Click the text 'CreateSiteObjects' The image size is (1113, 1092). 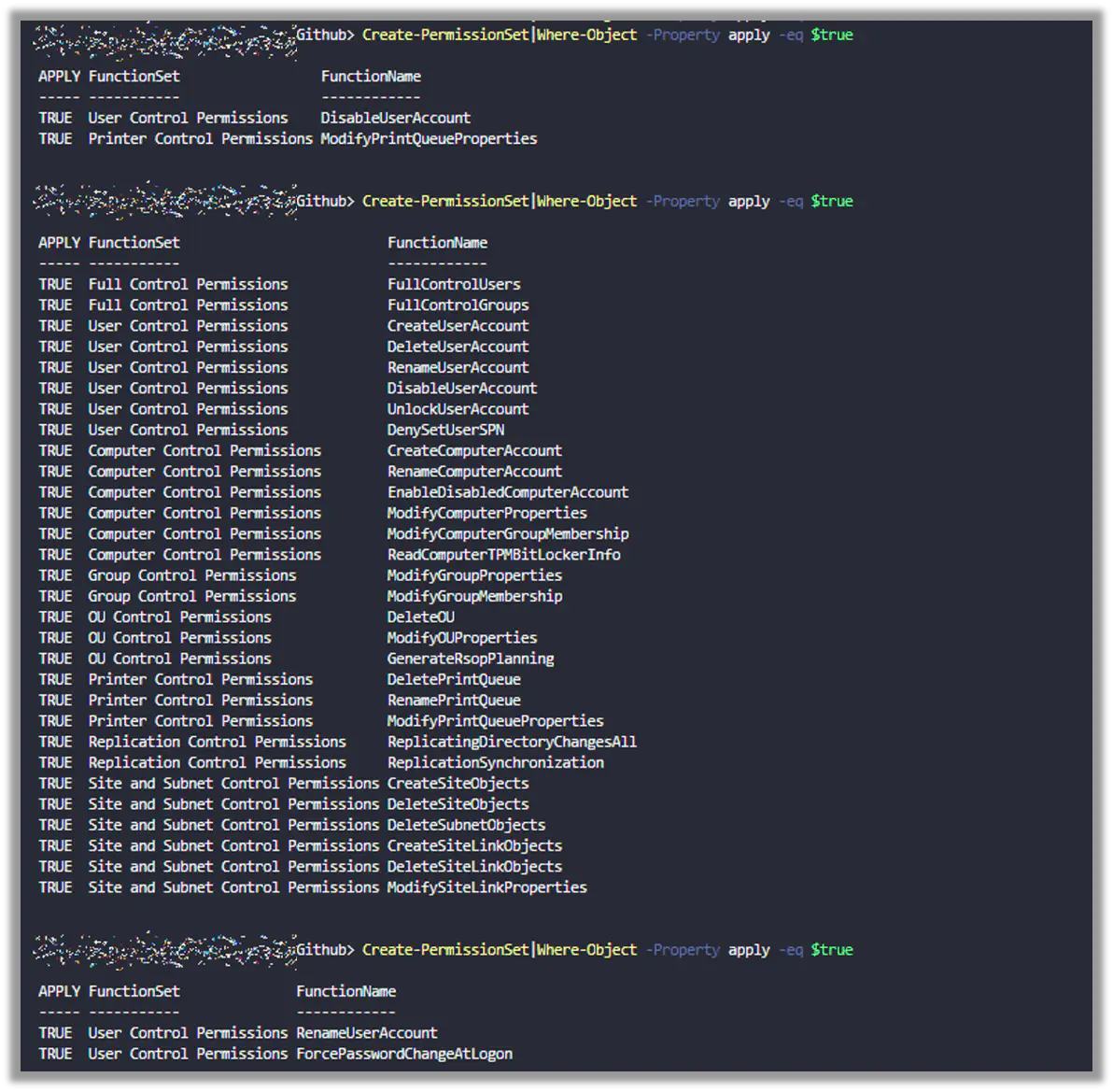click(458, 783)
